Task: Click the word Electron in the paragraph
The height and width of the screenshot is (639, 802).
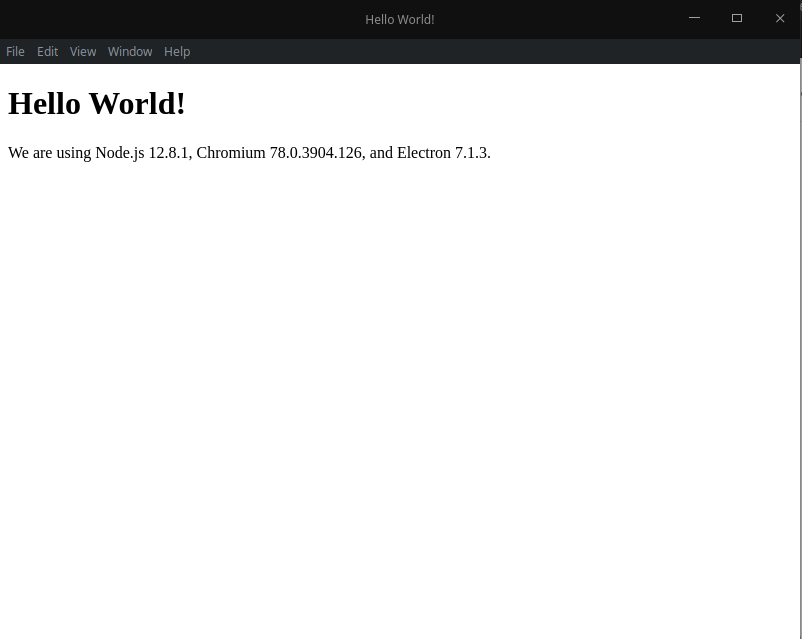Action: [x=424, y=153]
